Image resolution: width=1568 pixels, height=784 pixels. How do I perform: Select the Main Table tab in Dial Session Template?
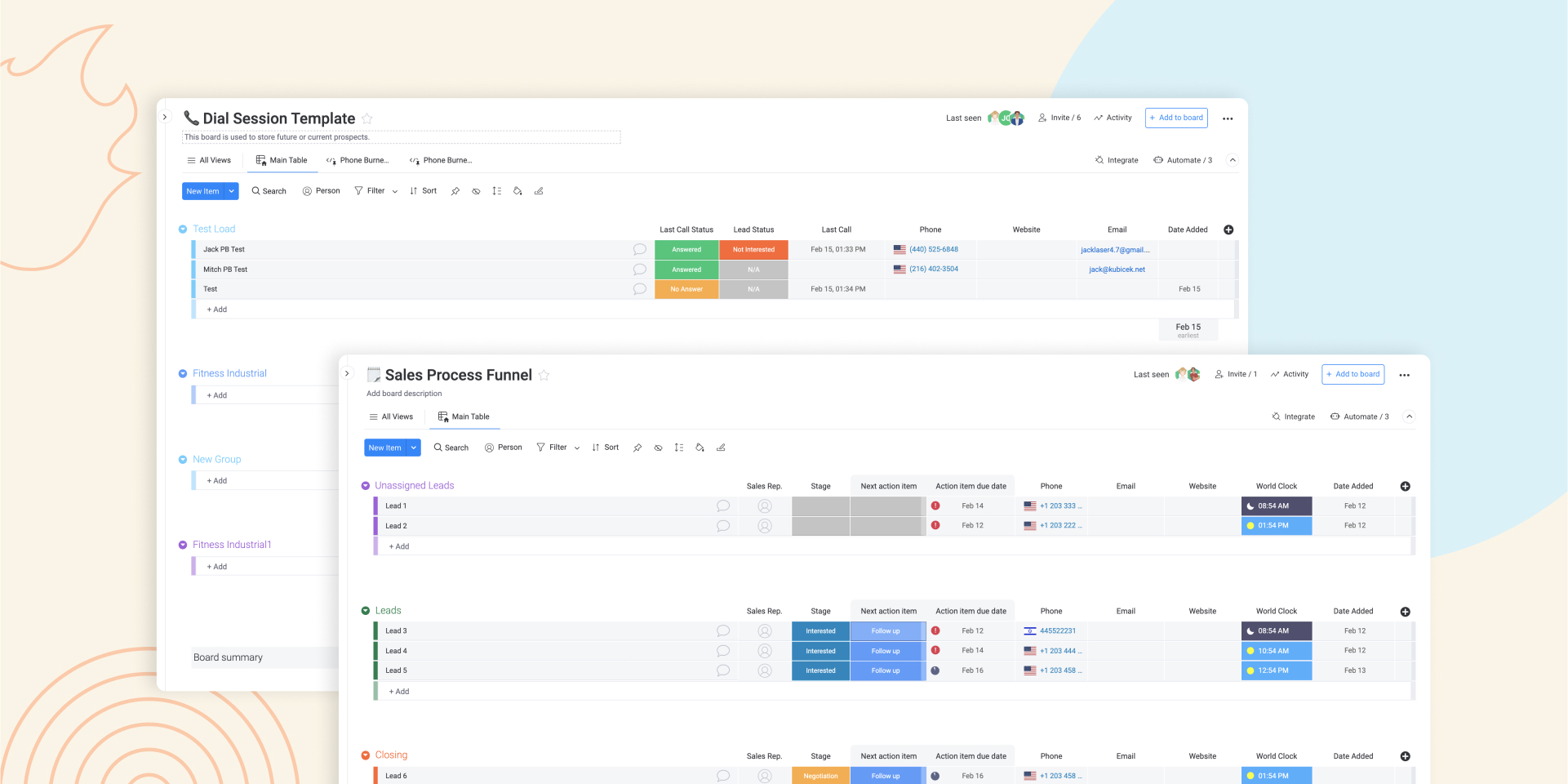[x=282, y=160]
